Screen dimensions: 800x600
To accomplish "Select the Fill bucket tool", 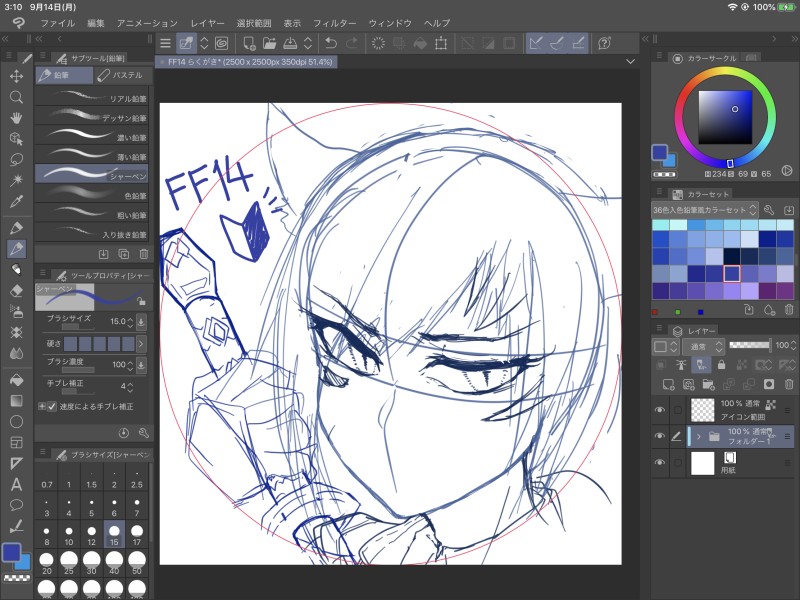I will coord(16,380).
